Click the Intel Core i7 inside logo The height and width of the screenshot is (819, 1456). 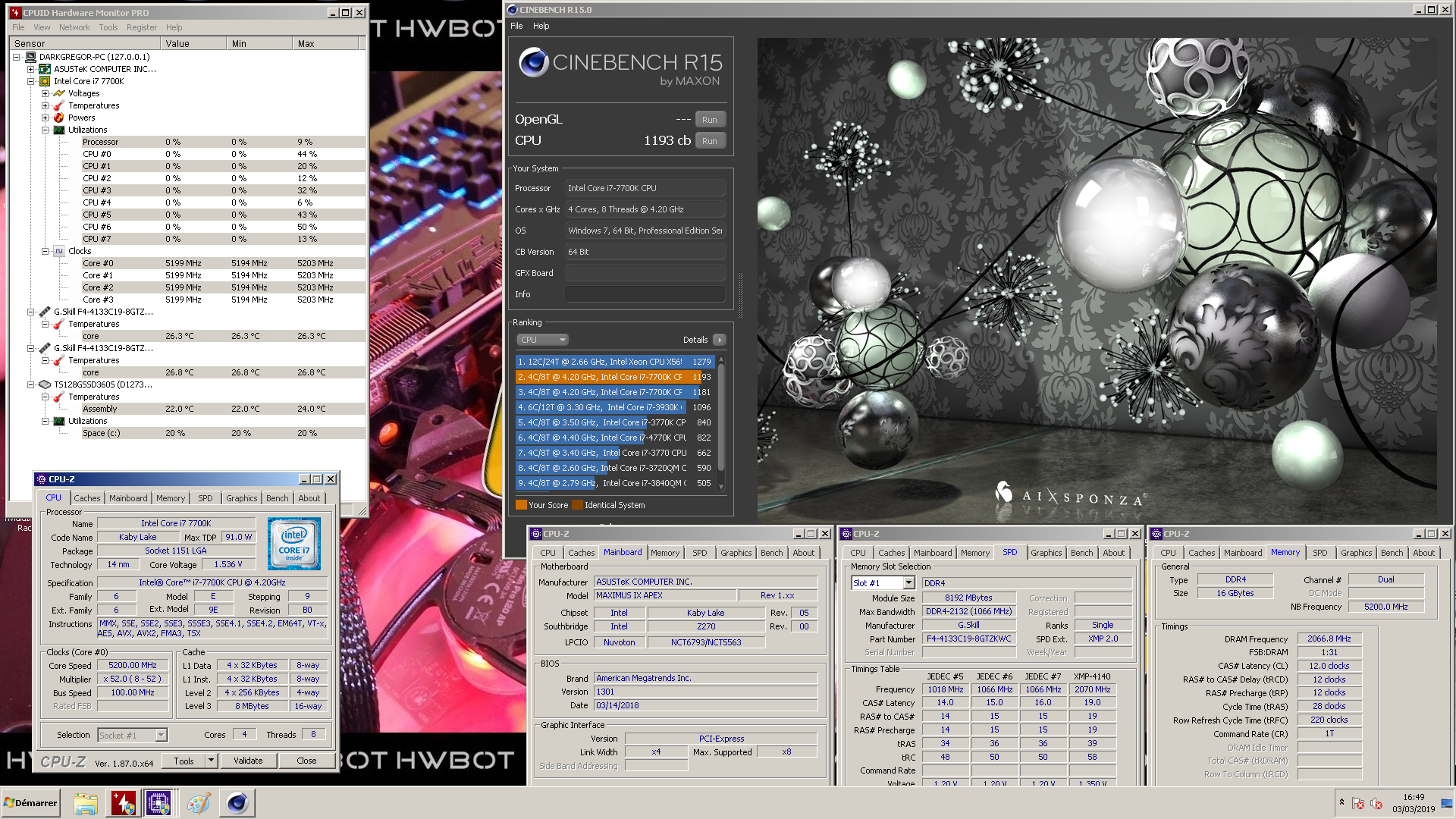(x=294, y=544)
